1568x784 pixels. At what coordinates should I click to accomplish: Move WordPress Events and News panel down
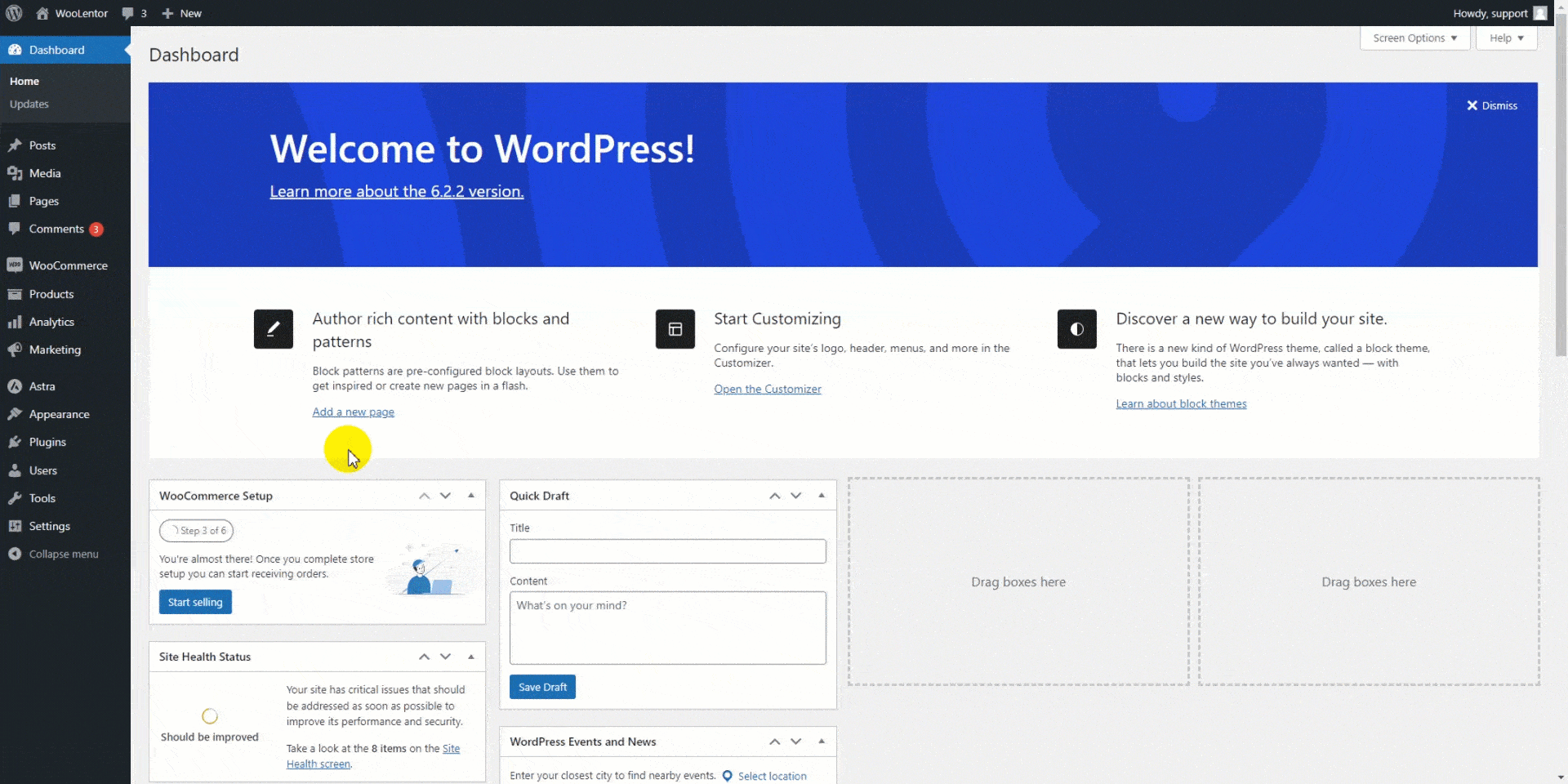[796, 742]
